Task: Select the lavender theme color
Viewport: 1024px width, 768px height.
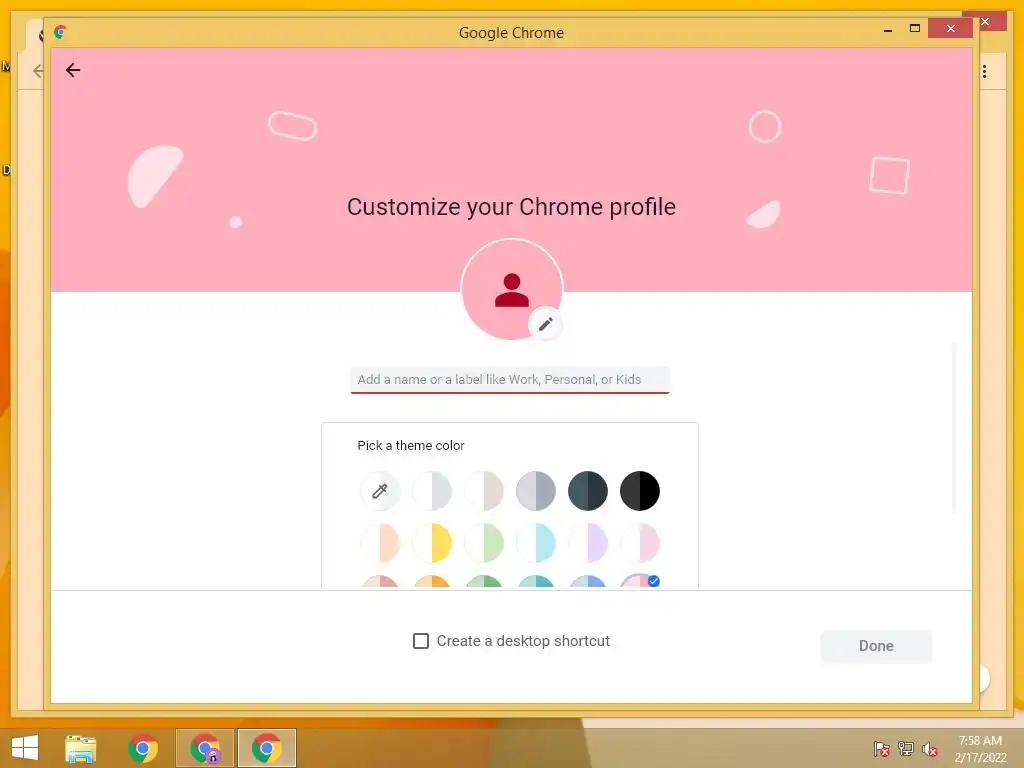Action: (588, 543)
